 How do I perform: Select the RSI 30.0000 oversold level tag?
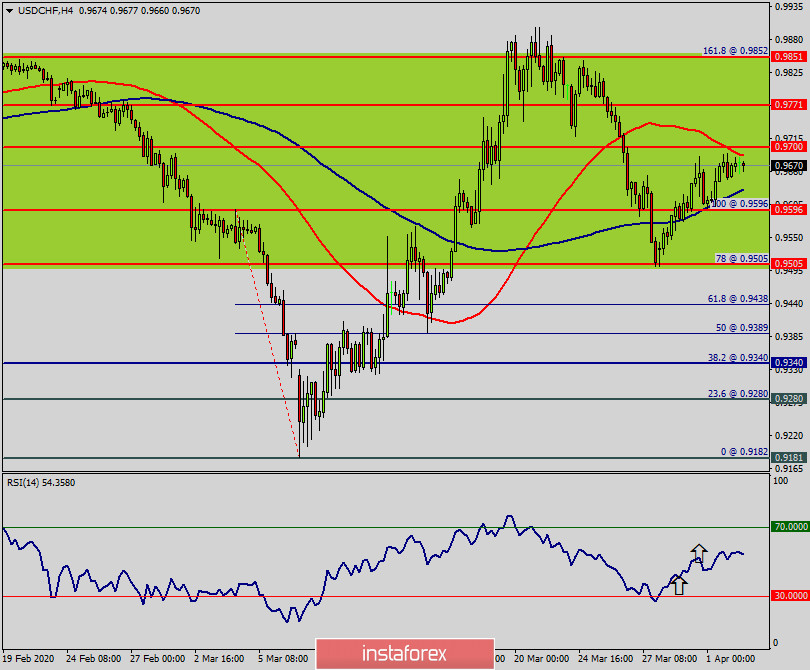[789, 596]
